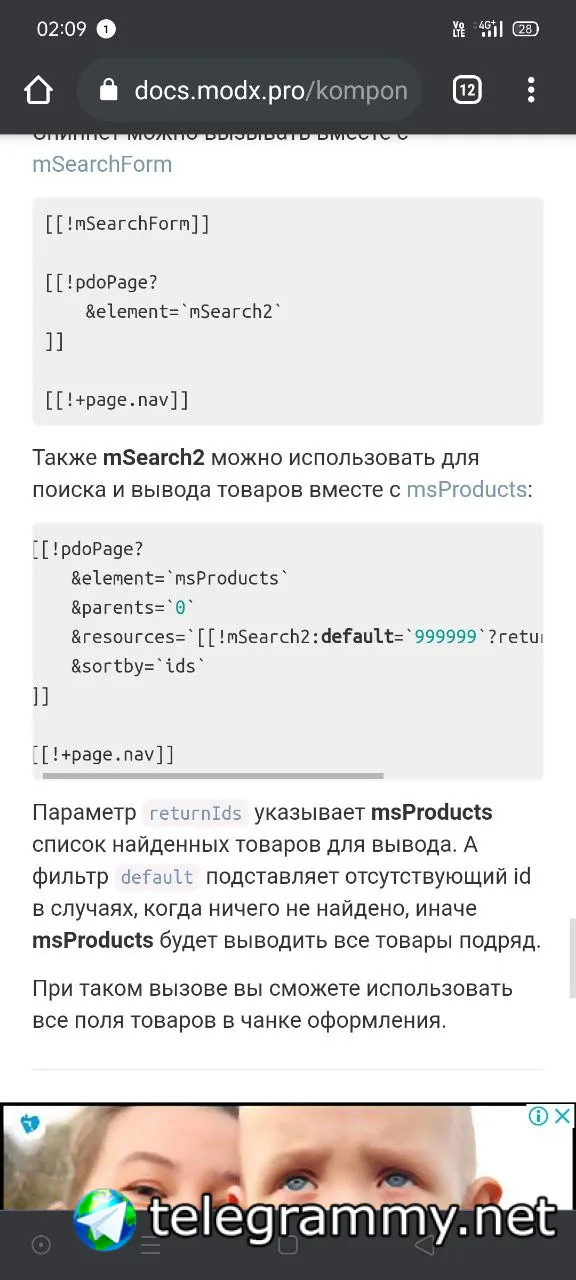The image size is (576, 1280).
Task: Tap the ad info icon
Action: [538, 1116]
